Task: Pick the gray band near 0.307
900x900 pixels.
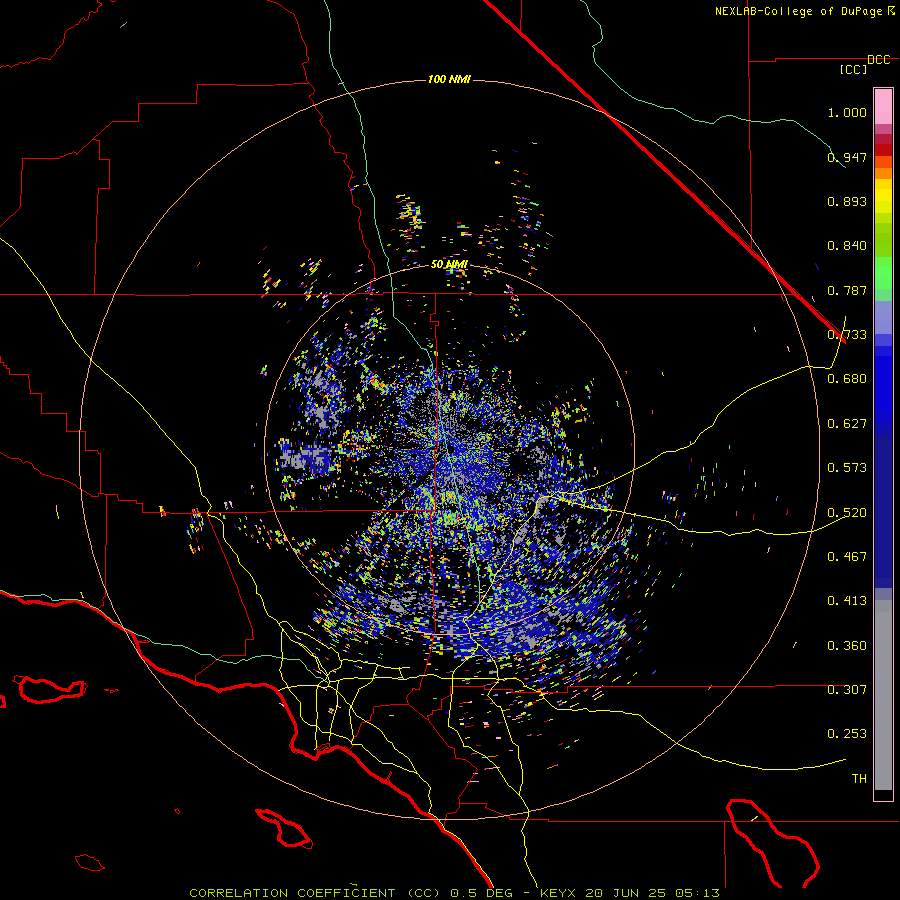Action: click(883, 695)
